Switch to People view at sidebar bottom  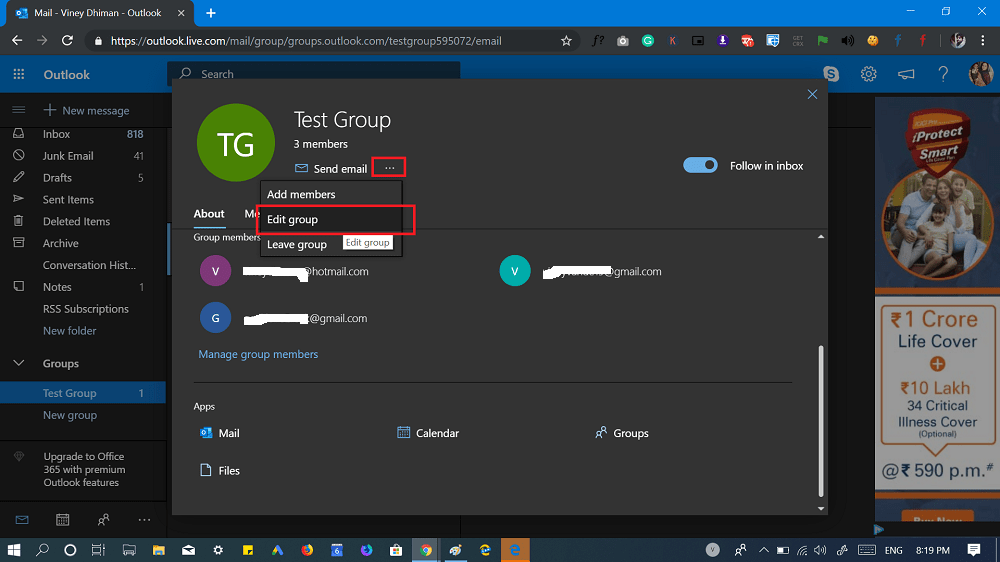click(x=103, y=520)
